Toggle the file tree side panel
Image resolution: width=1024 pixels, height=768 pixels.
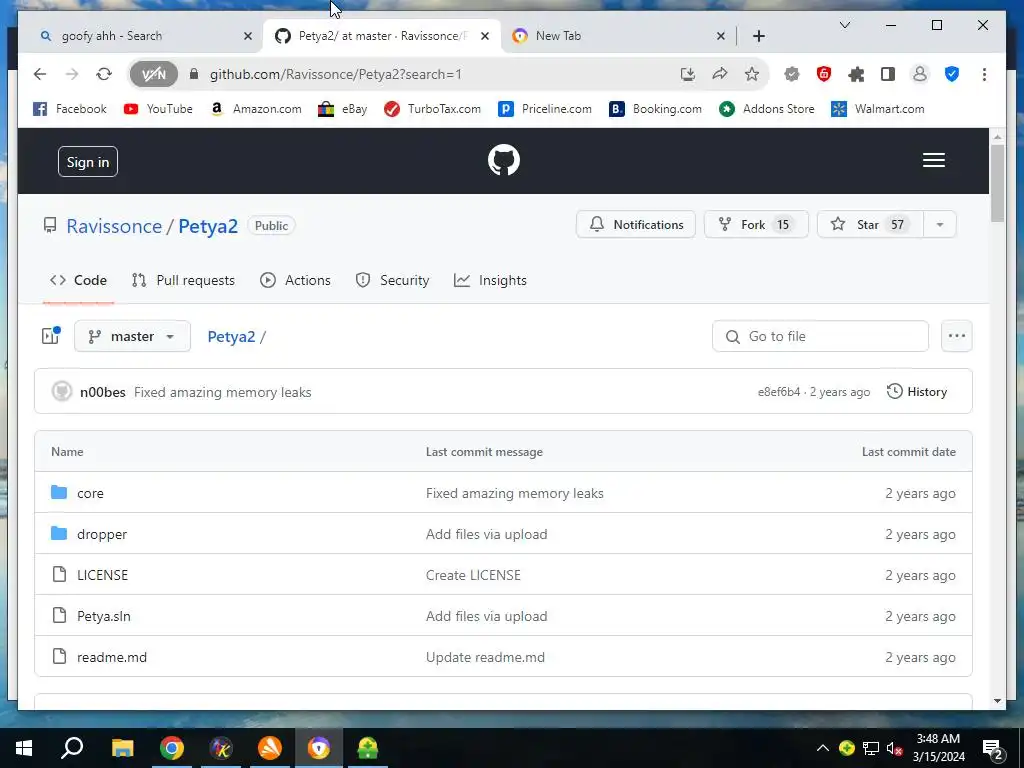click(51, 336)
